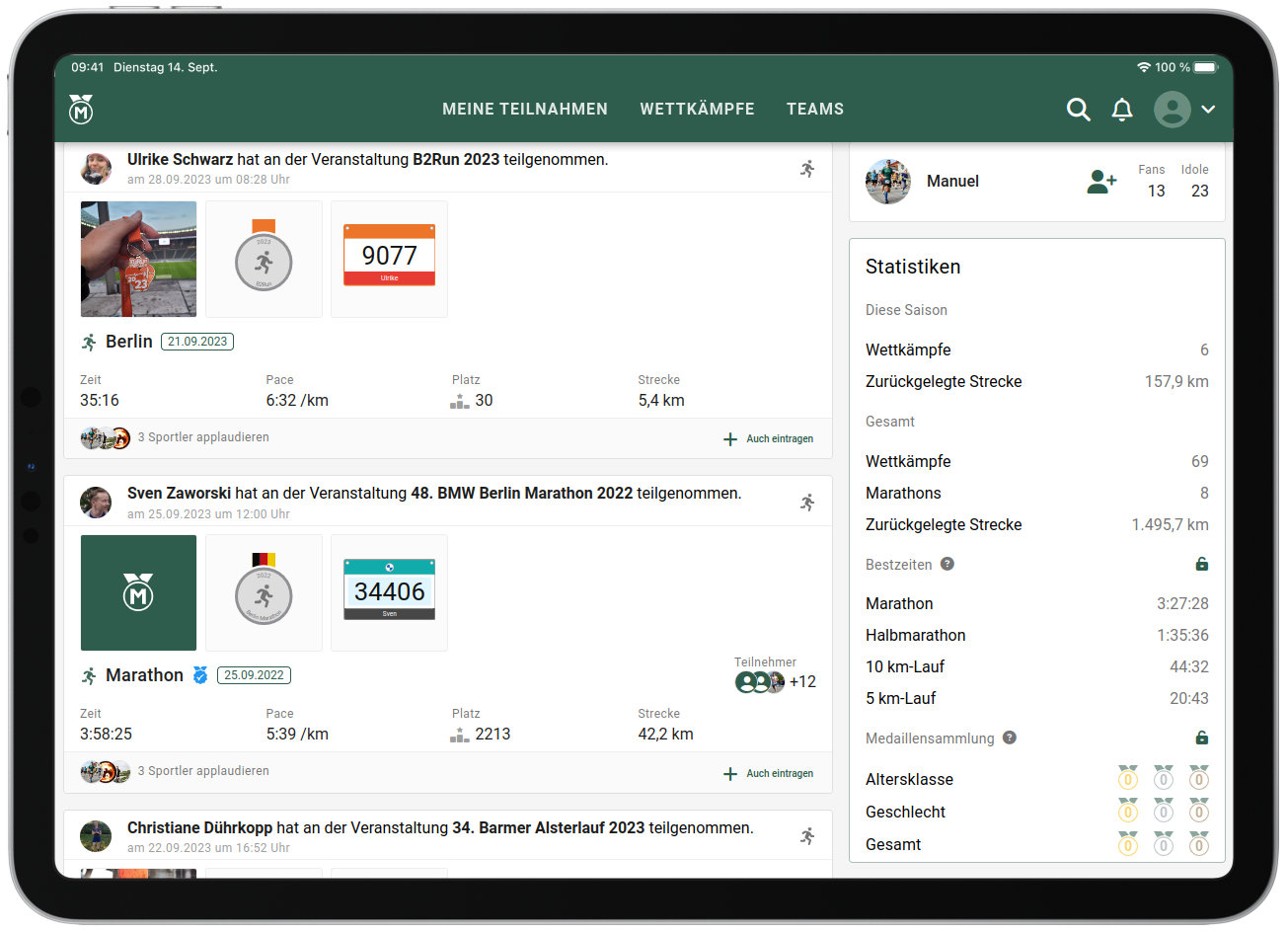
Task: Toggle Bestzeiten privacy lock
Action: click(x=1201, y=565)
